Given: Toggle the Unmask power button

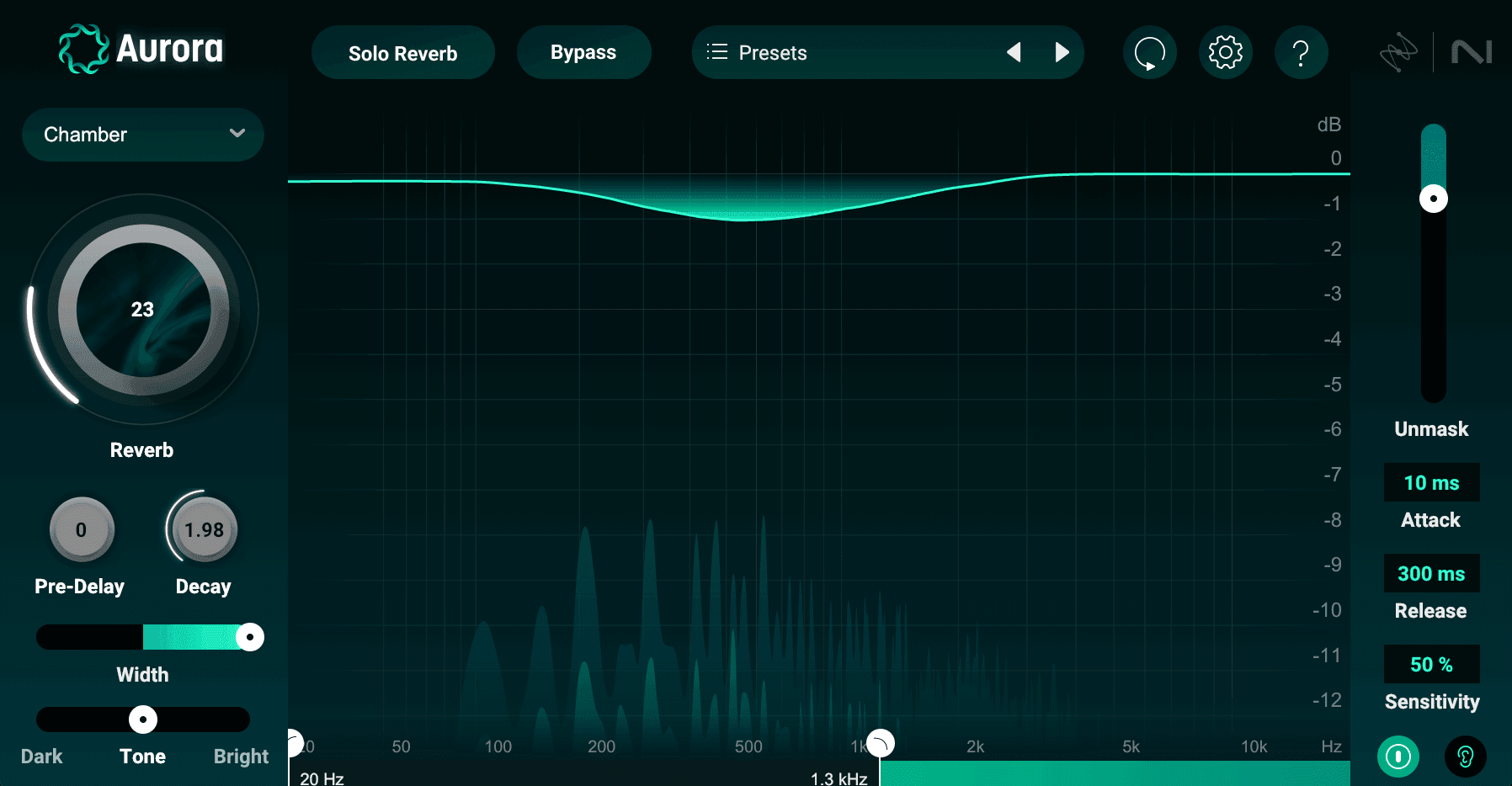Looking at the screenshot, I should pos(1398,757).
